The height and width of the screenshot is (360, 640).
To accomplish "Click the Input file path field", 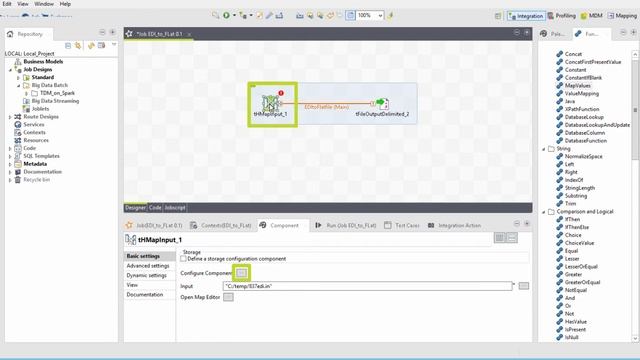I will [367, 286].
